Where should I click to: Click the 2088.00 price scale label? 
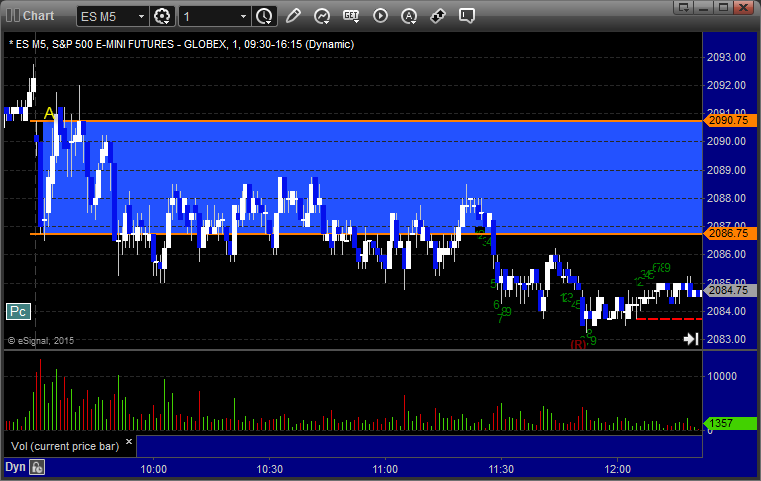click(x=726, y=198)
